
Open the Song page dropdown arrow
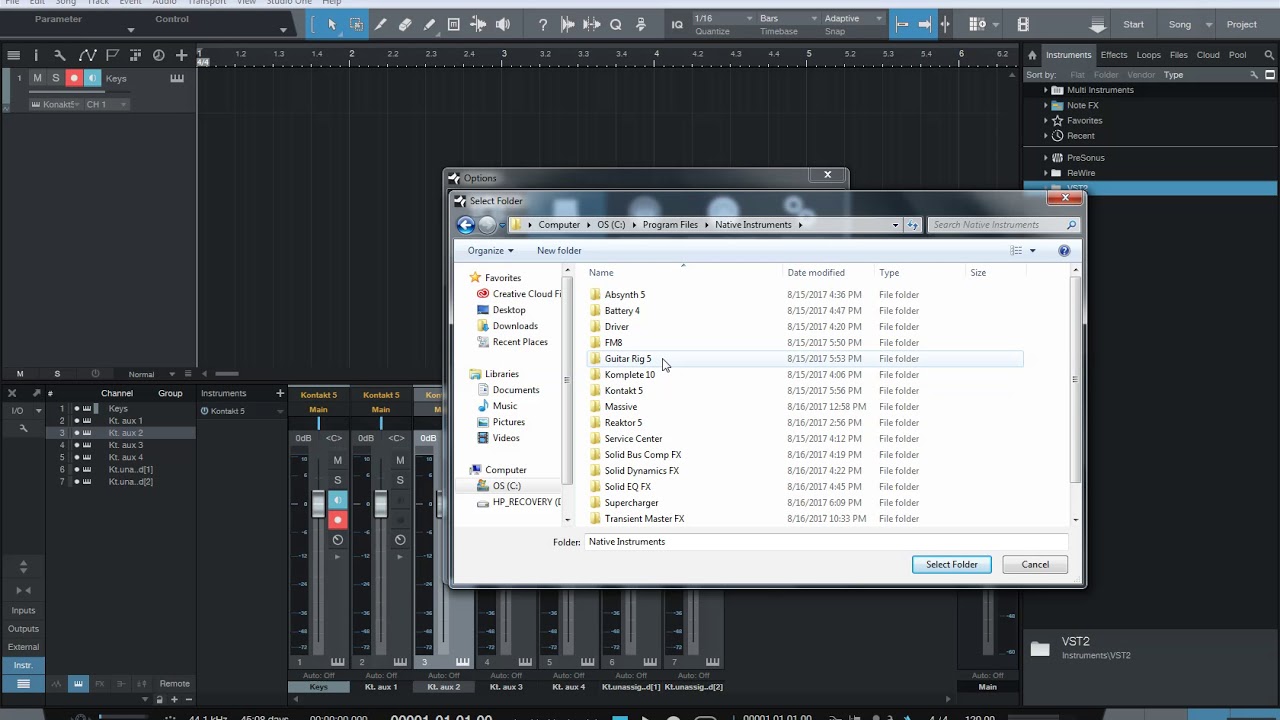coord(1208,24)
